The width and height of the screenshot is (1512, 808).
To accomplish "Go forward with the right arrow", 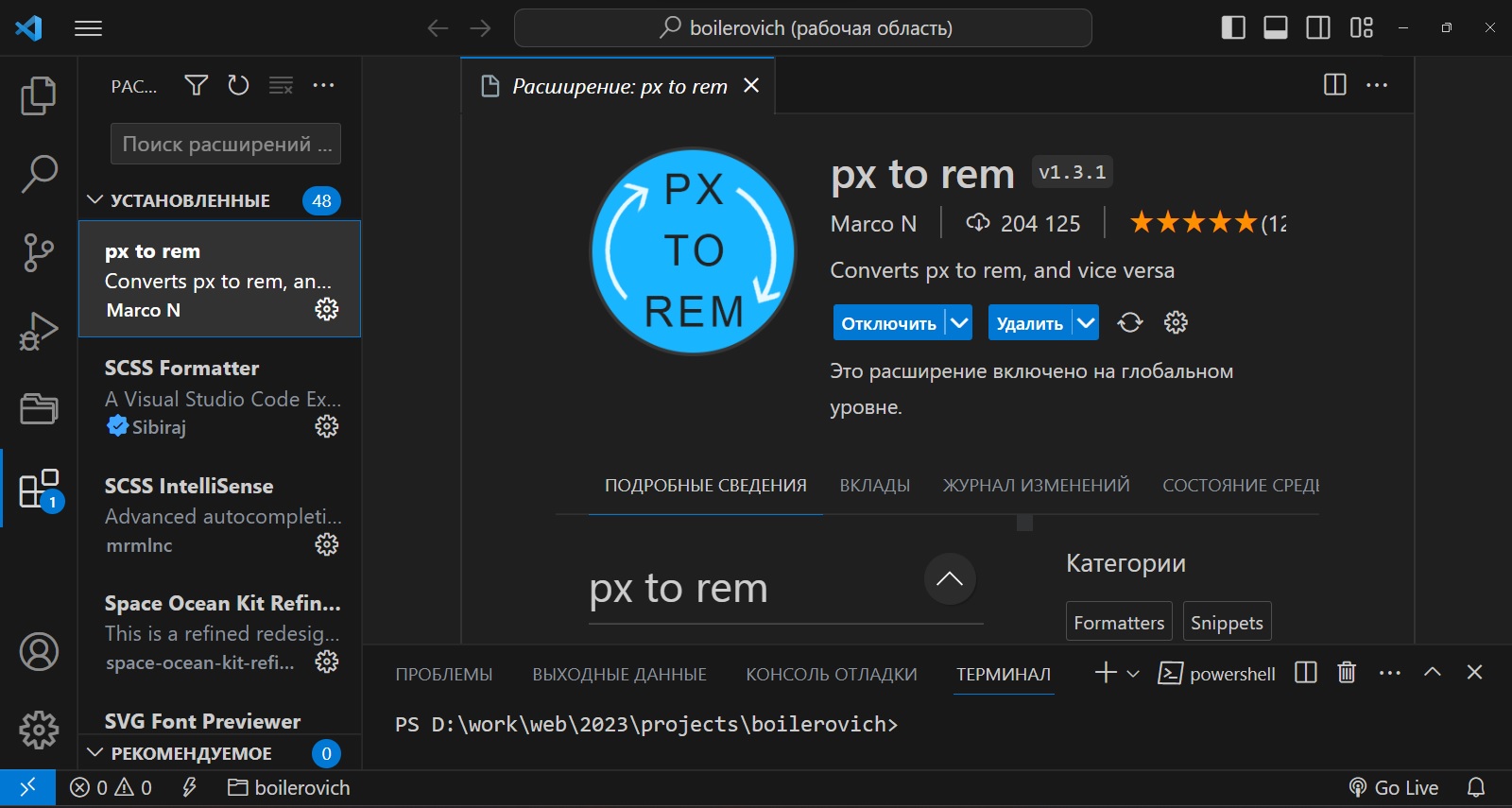I will [480, 28].
